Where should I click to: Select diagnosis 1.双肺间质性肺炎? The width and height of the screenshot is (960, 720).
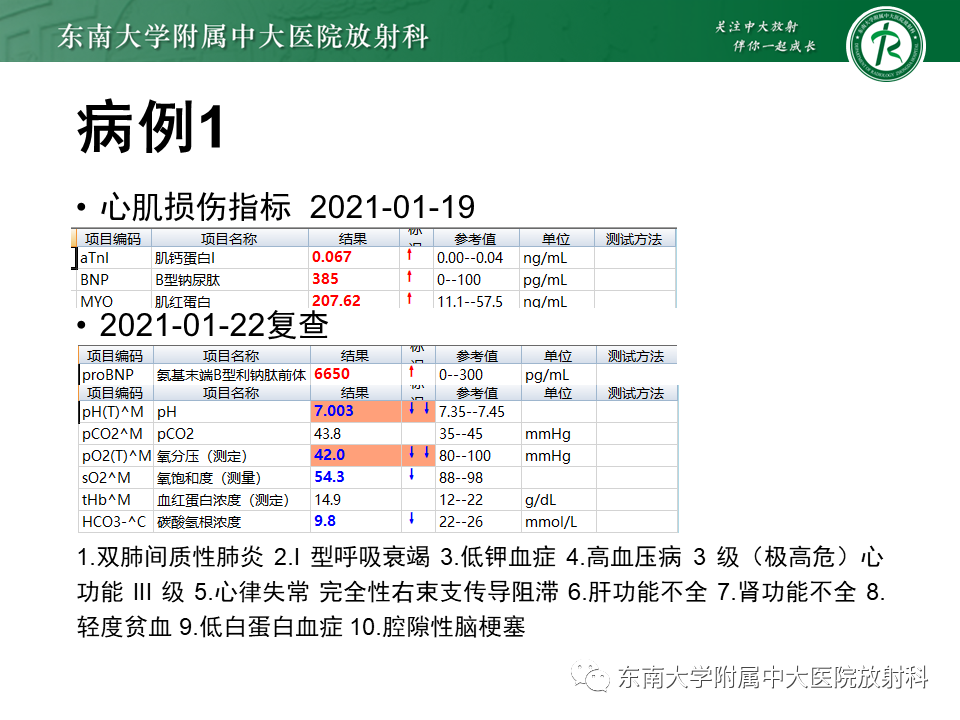coord(170,557)
